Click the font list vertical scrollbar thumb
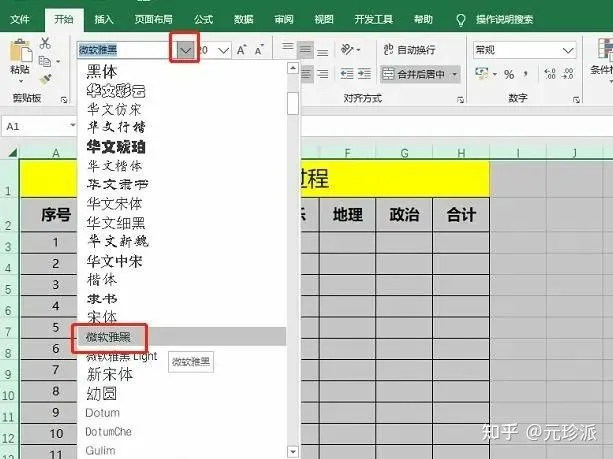The height and width of the screenshot is (459, 613). coord(292,103)
